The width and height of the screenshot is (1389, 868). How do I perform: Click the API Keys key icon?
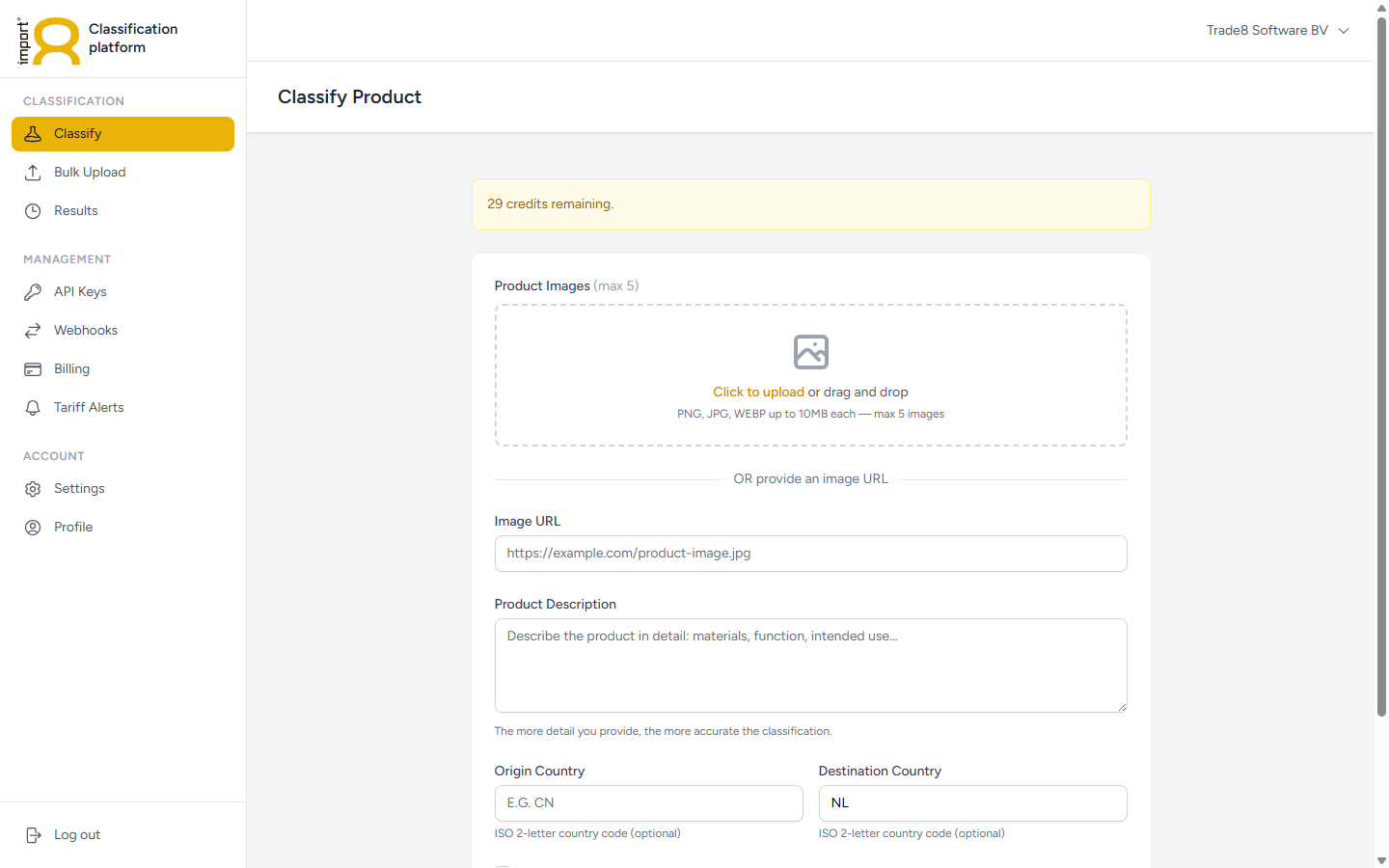pyautogui.click(x=32, y=291)
